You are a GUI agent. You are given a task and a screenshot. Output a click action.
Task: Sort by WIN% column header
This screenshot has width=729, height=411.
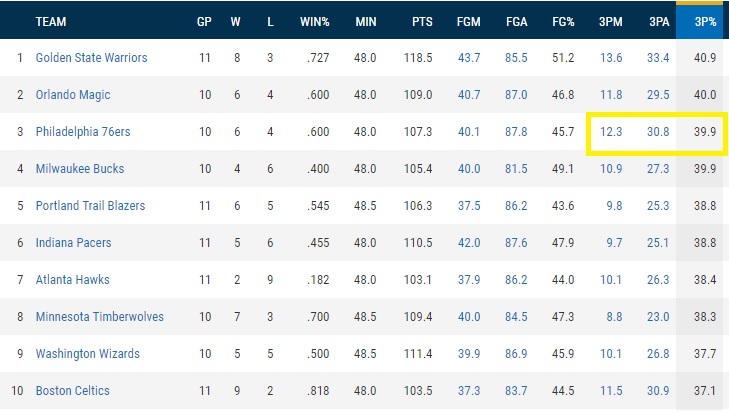point(318,21)
